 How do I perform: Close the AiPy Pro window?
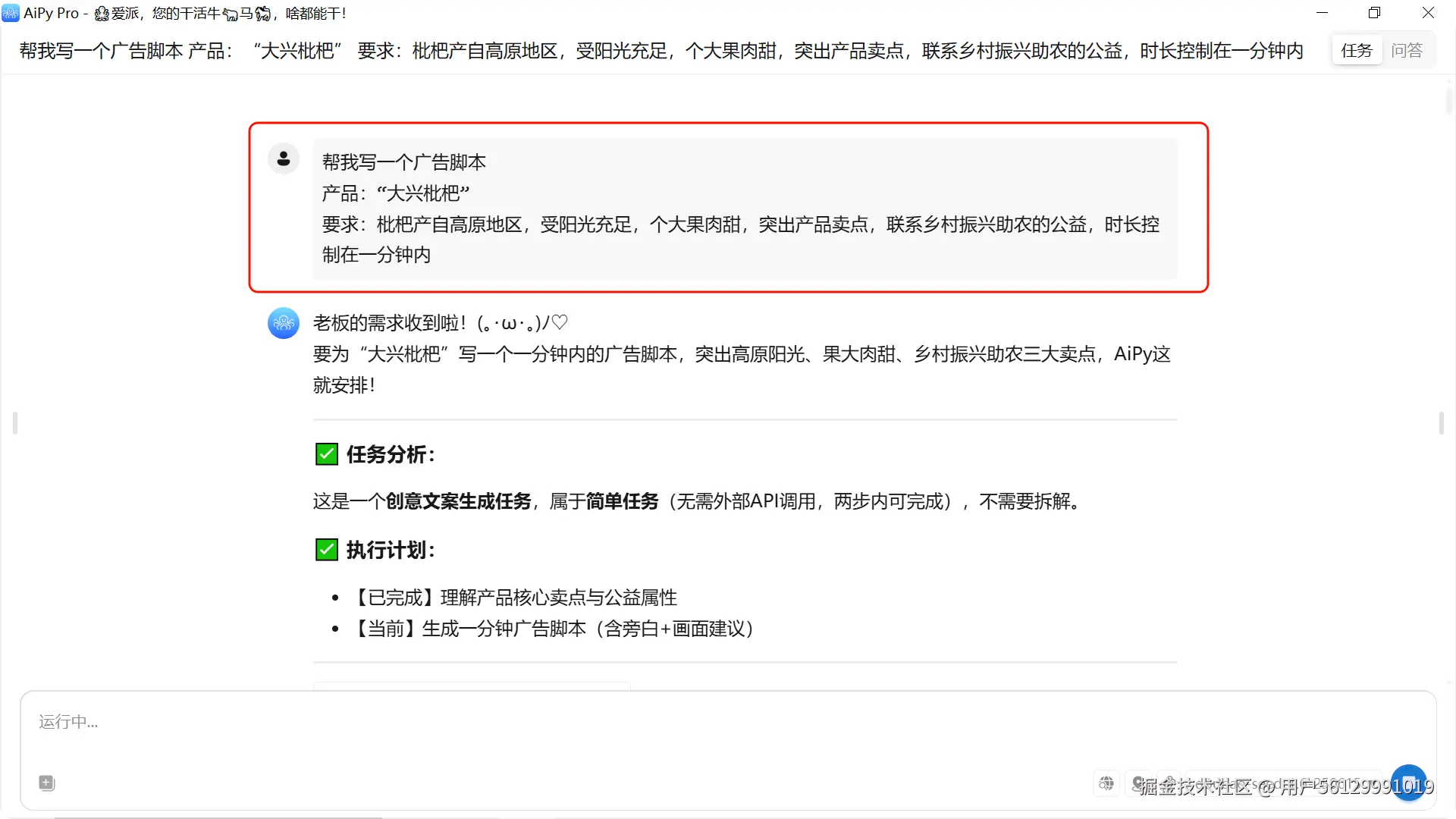pyautogui.click(x=1428, y=13)
